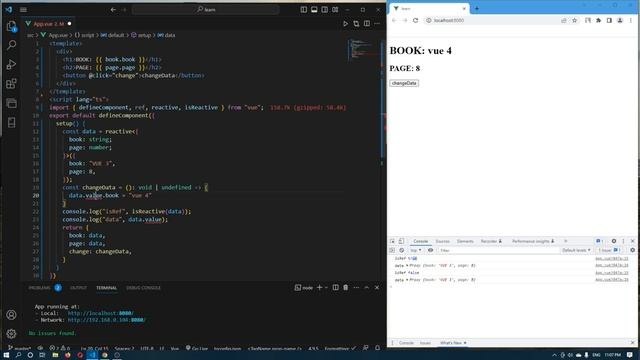This screenshot has width=640, height=360.
Task: Open notifications bell in status bar
Action: [x=378, y=348]
